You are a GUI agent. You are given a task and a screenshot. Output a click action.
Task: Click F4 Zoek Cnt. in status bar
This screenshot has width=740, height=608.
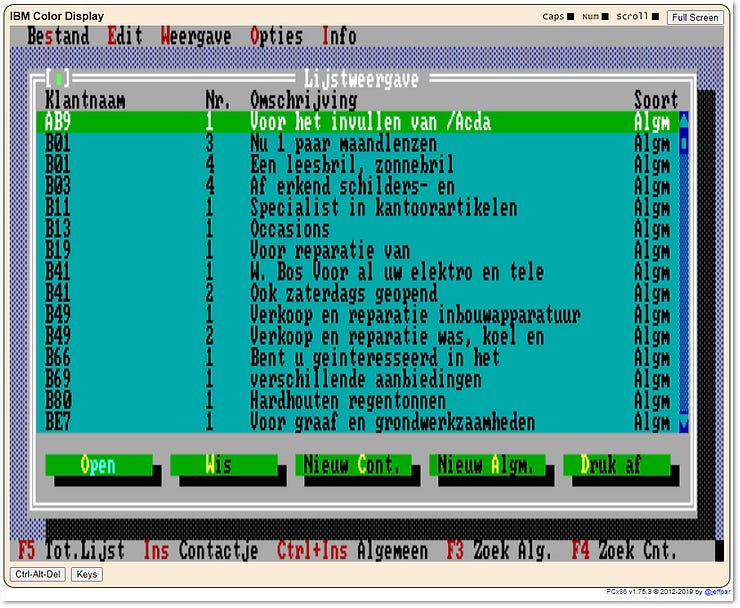pyautogui.click(x=624, y=551)
